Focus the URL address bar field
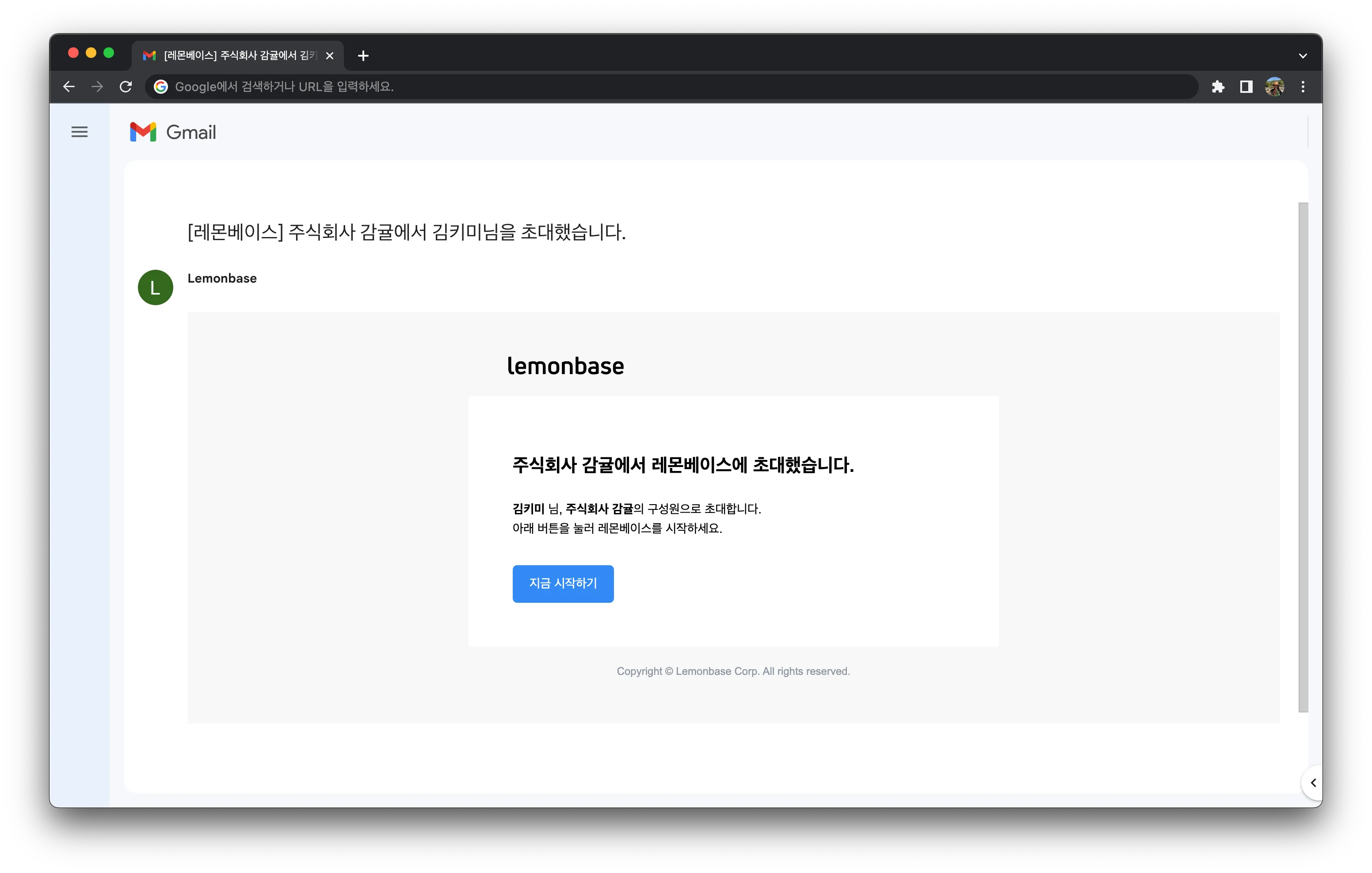1372x873 pixels. click(672, 87)
